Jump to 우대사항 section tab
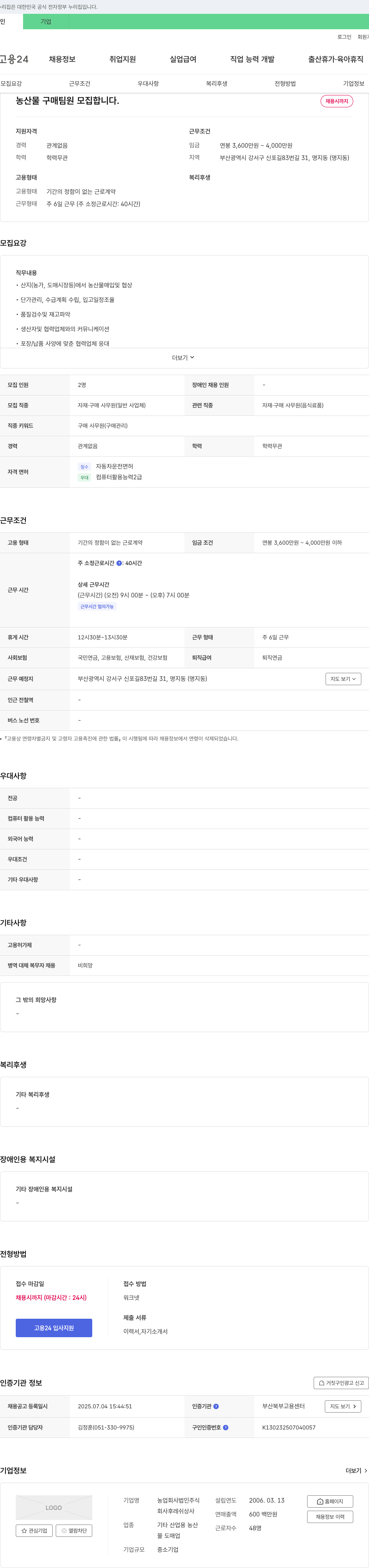The width and height of the screenshot is (369, 1568). (148, 83)
